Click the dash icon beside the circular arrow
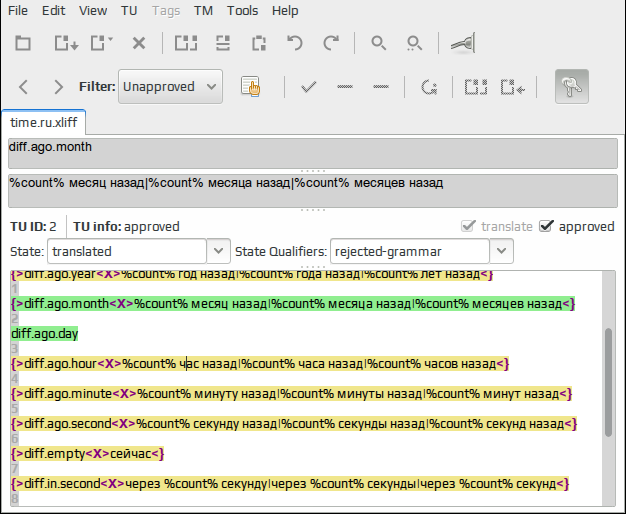626x514 pixels. click(x=381, y=86)
